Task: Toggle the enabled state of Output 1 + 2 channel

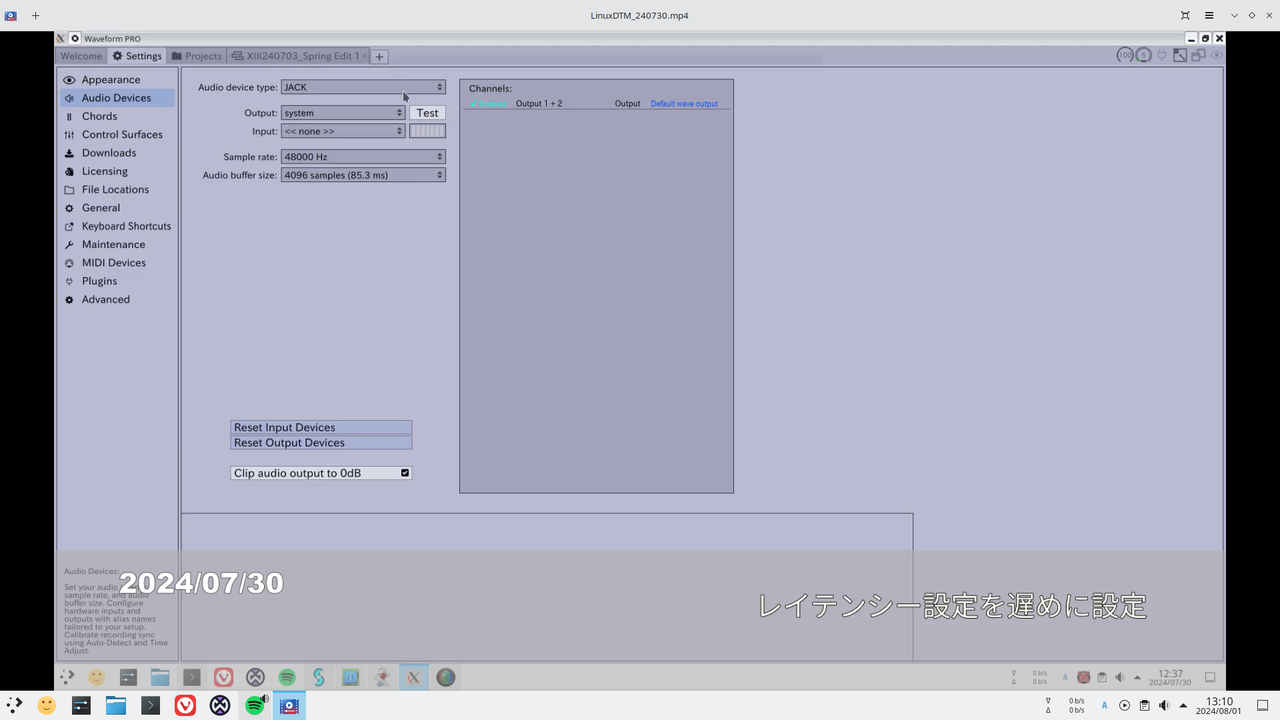Action: pos(488,103)
